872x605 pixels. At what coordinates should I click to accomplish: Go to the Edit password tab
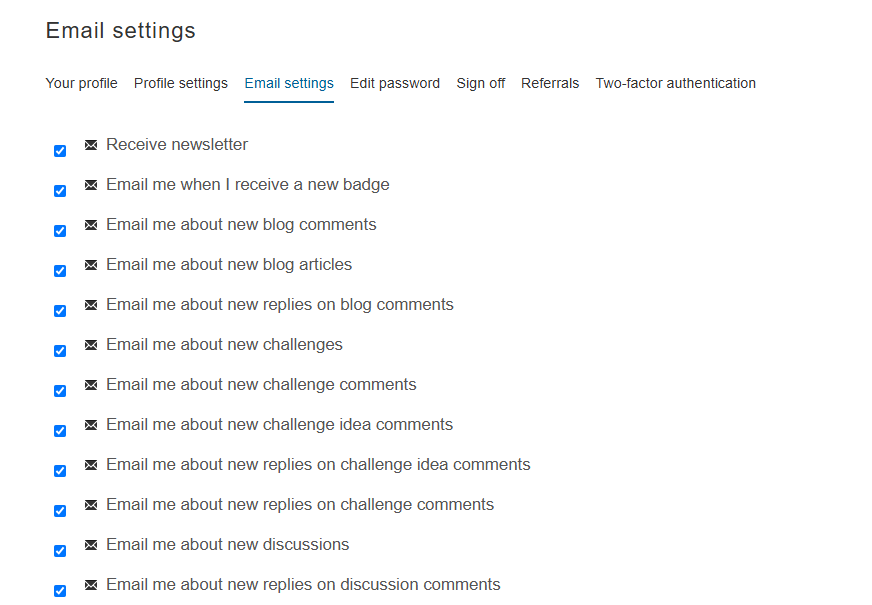[395, 83]
